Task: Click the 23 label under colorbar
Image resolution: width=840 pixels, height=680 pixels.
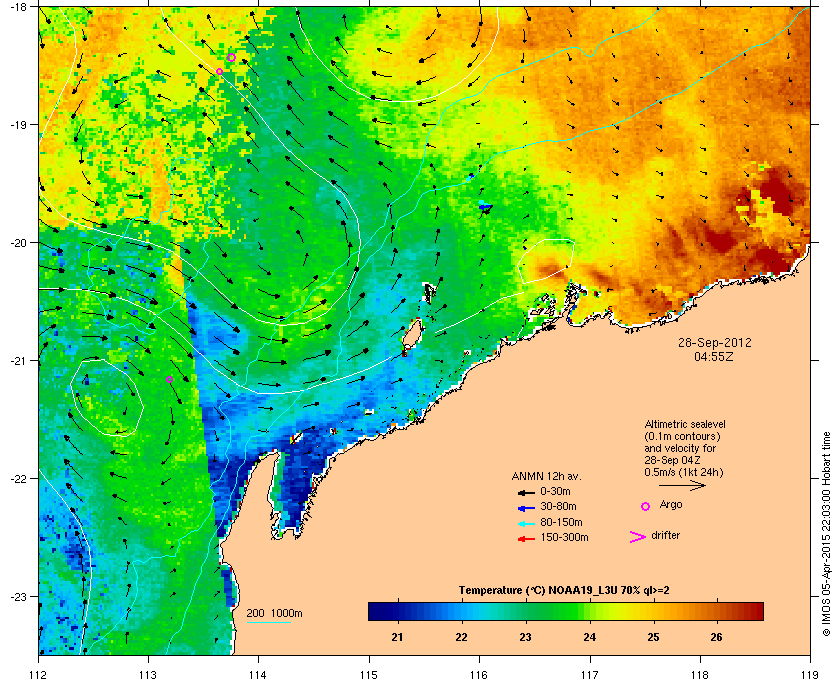Action: pyautogui.click(x=525, y=637)
